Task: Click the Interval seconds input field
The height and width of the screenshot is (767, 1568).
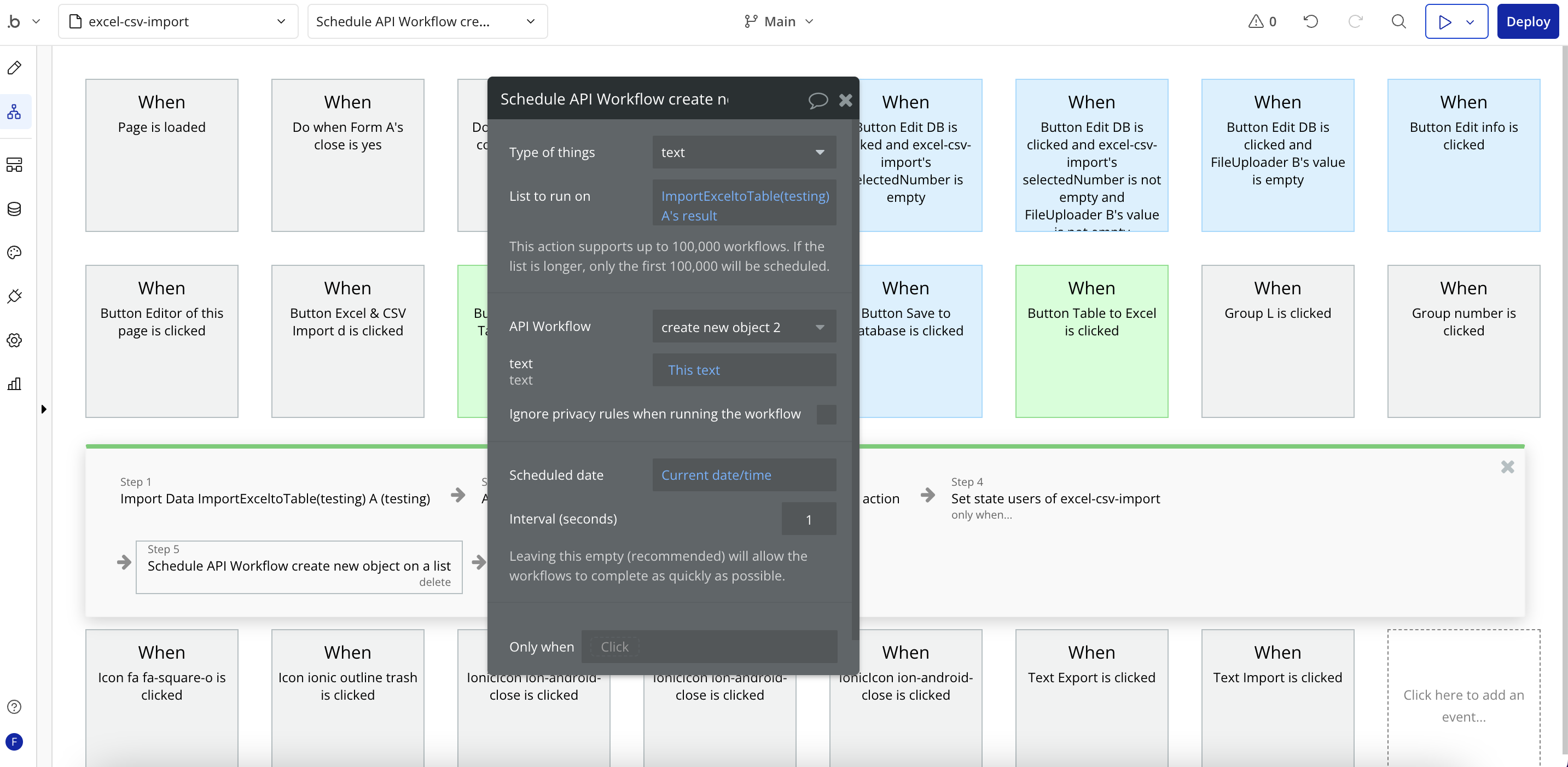Action: click(x=809, y=519)
